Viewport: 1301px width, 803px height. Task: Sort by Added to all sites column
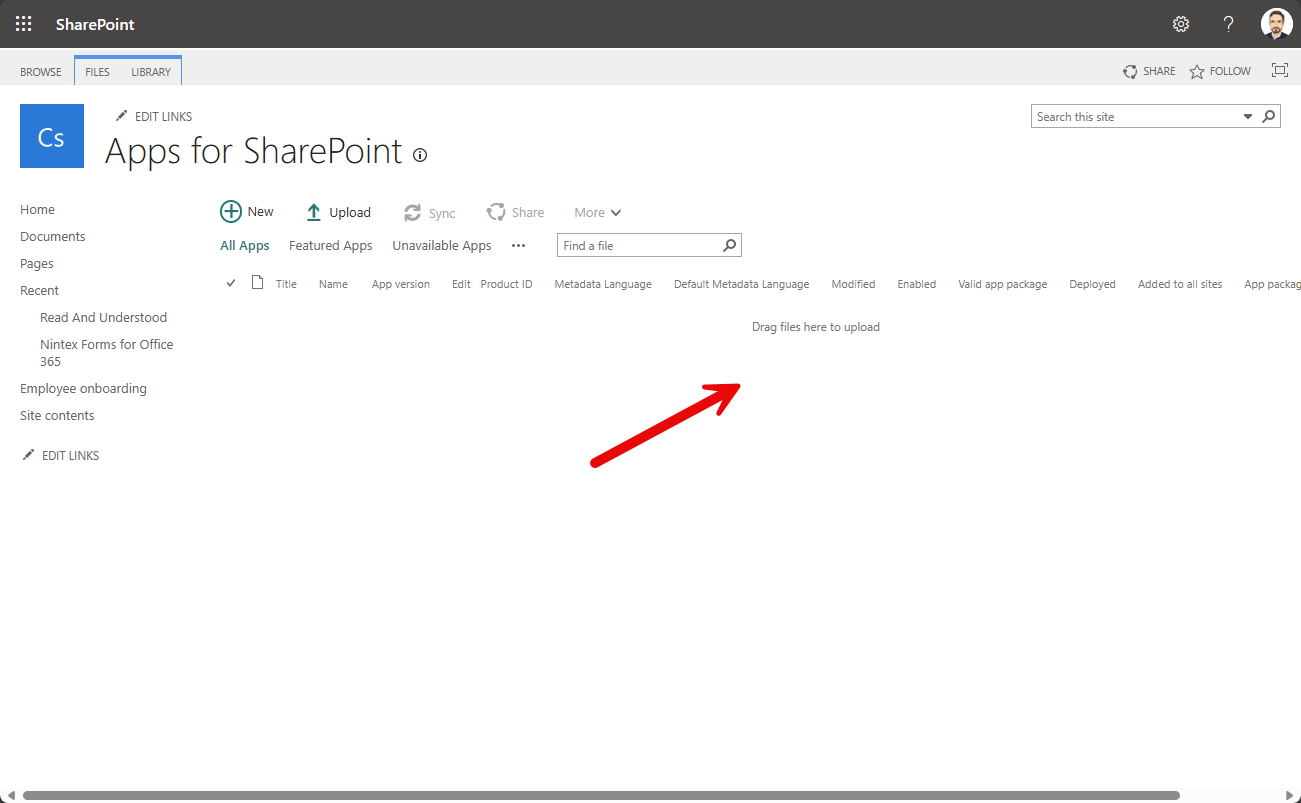[x=1180, y=284]
